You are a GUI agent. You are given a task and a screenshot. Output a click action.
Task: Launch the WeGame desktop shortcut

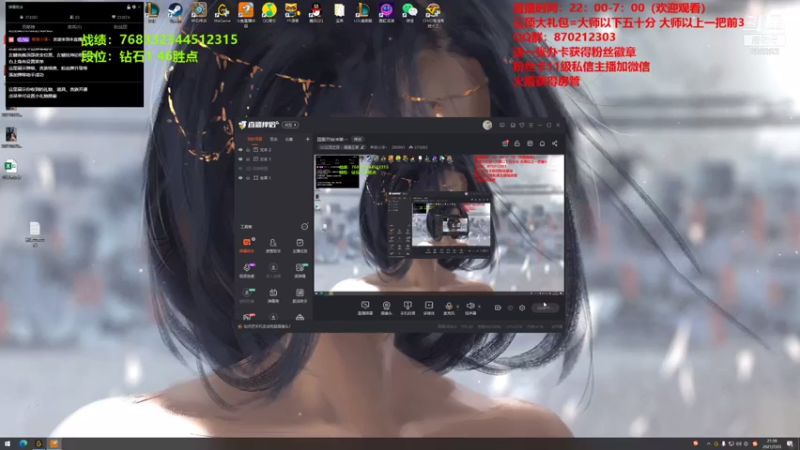click(x=222, y=11)
